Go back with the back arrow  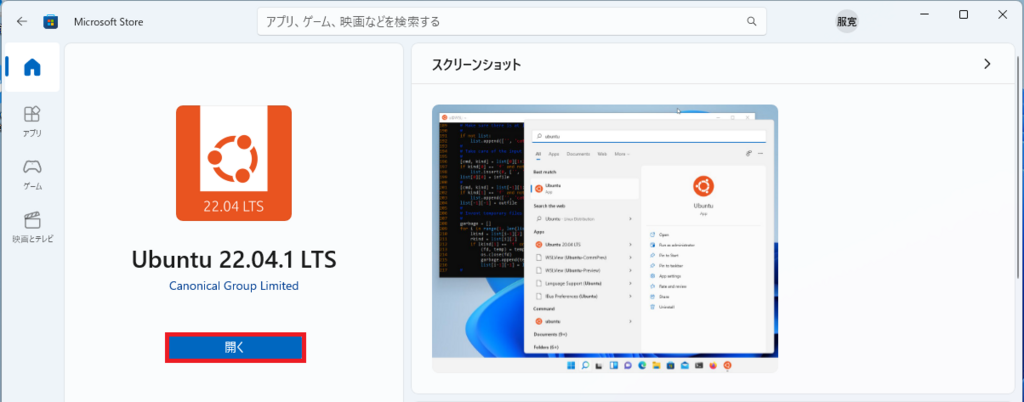(x=22, y=22)
